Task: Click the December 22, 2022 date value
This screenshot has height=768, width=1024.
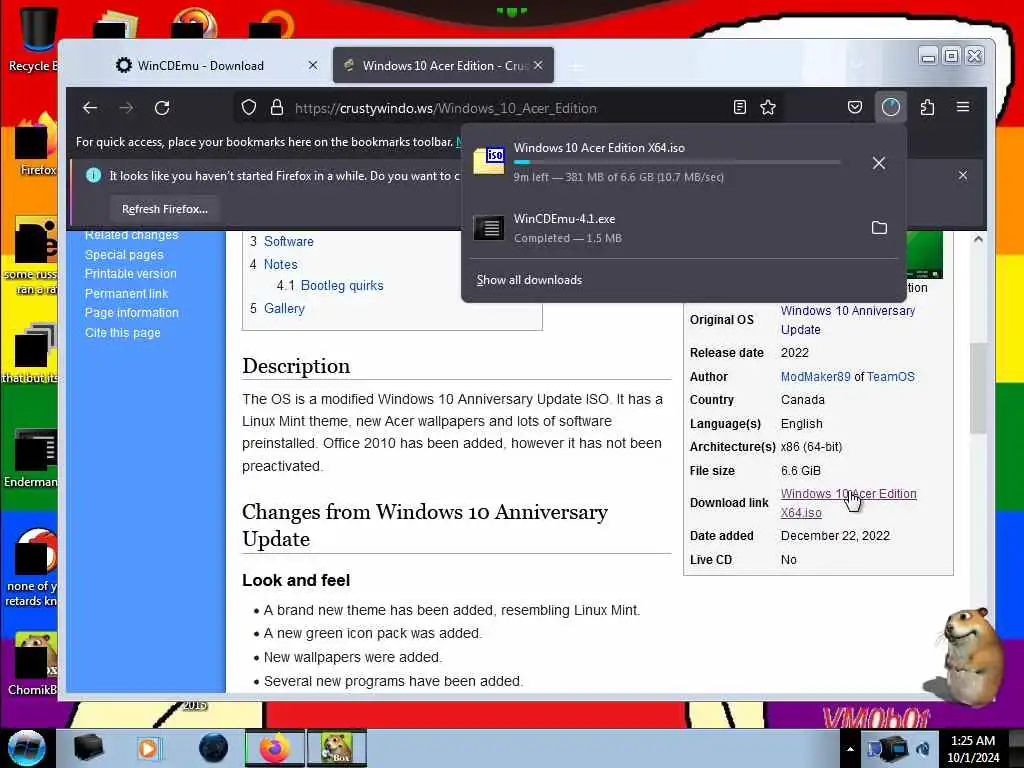Action: (x=835, y=536)
